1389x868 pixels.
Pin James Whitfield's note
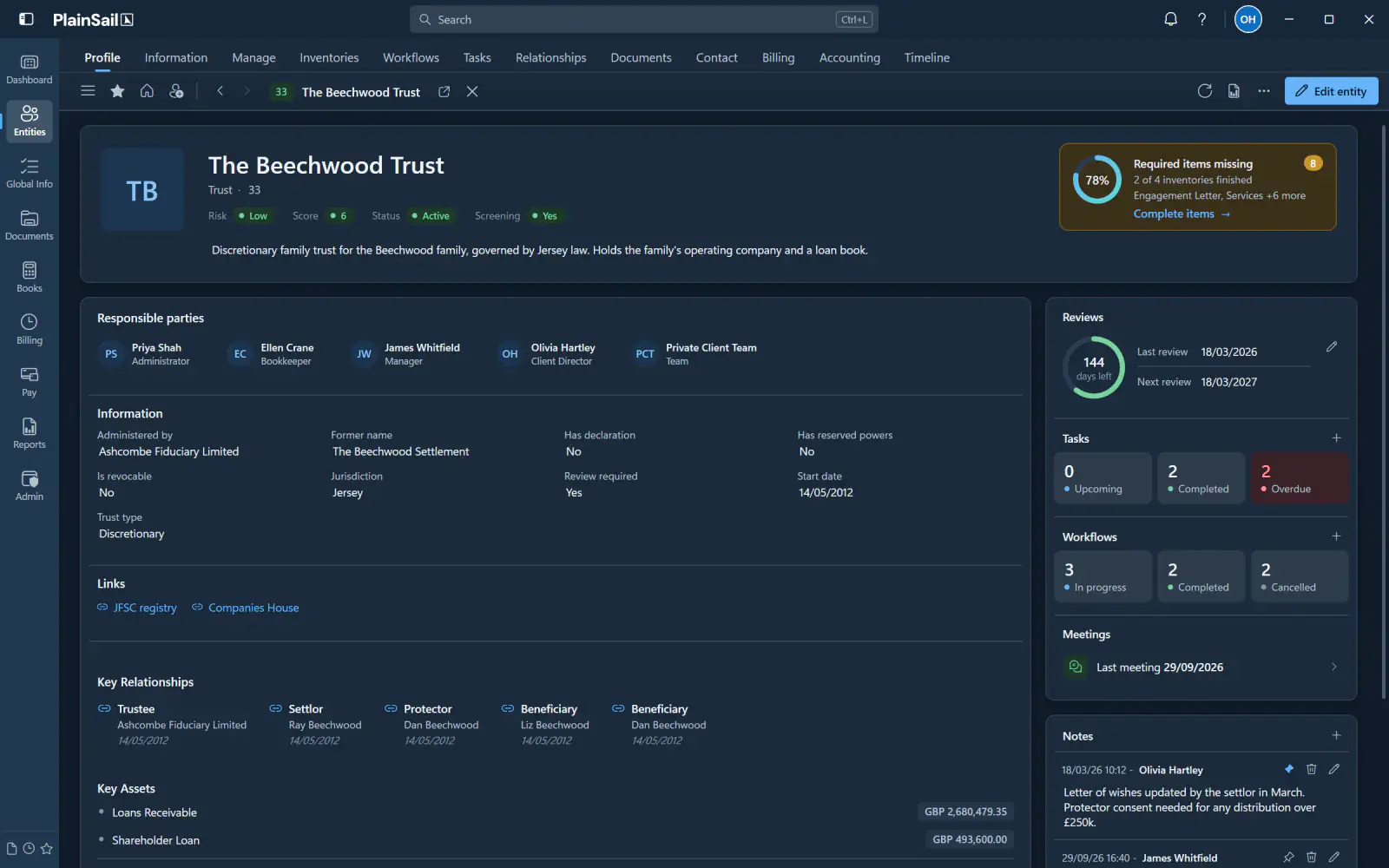1289,858
